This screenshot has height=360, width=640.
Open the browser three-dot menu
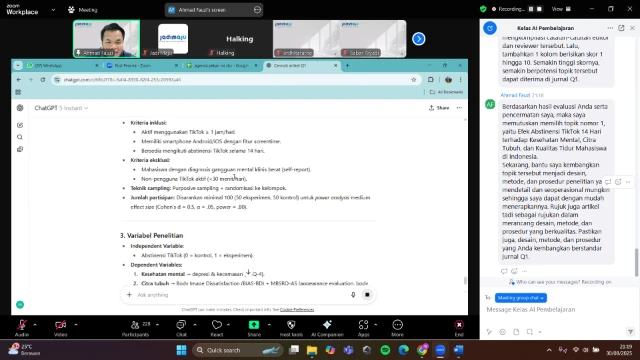[x=460, y=80]
